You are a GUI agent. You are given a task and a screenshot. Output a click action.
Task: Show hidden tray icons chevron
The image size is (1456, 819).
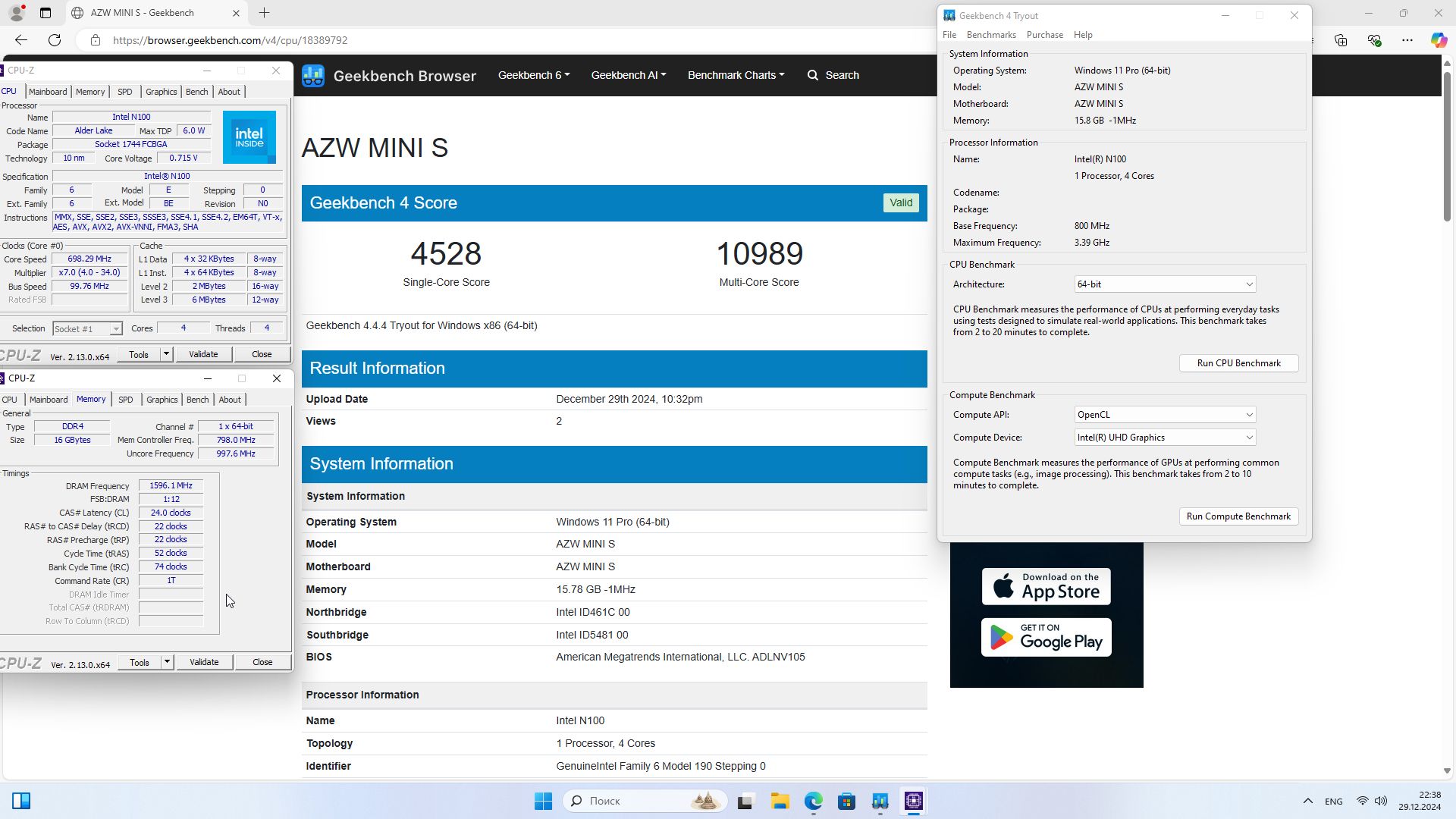tap(1308, 801)
